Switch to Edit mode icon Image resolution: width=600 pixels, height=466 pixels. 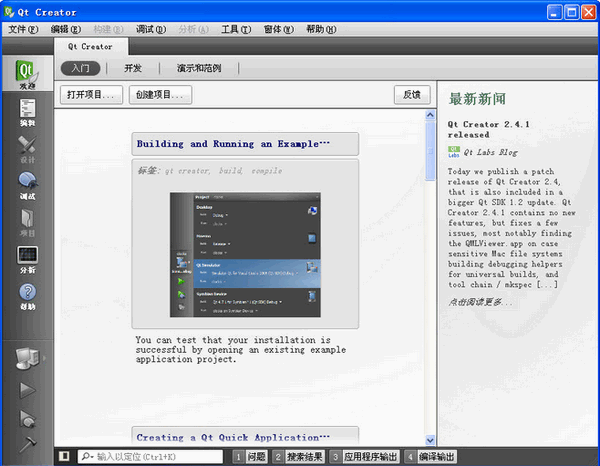tap(26, 112)
